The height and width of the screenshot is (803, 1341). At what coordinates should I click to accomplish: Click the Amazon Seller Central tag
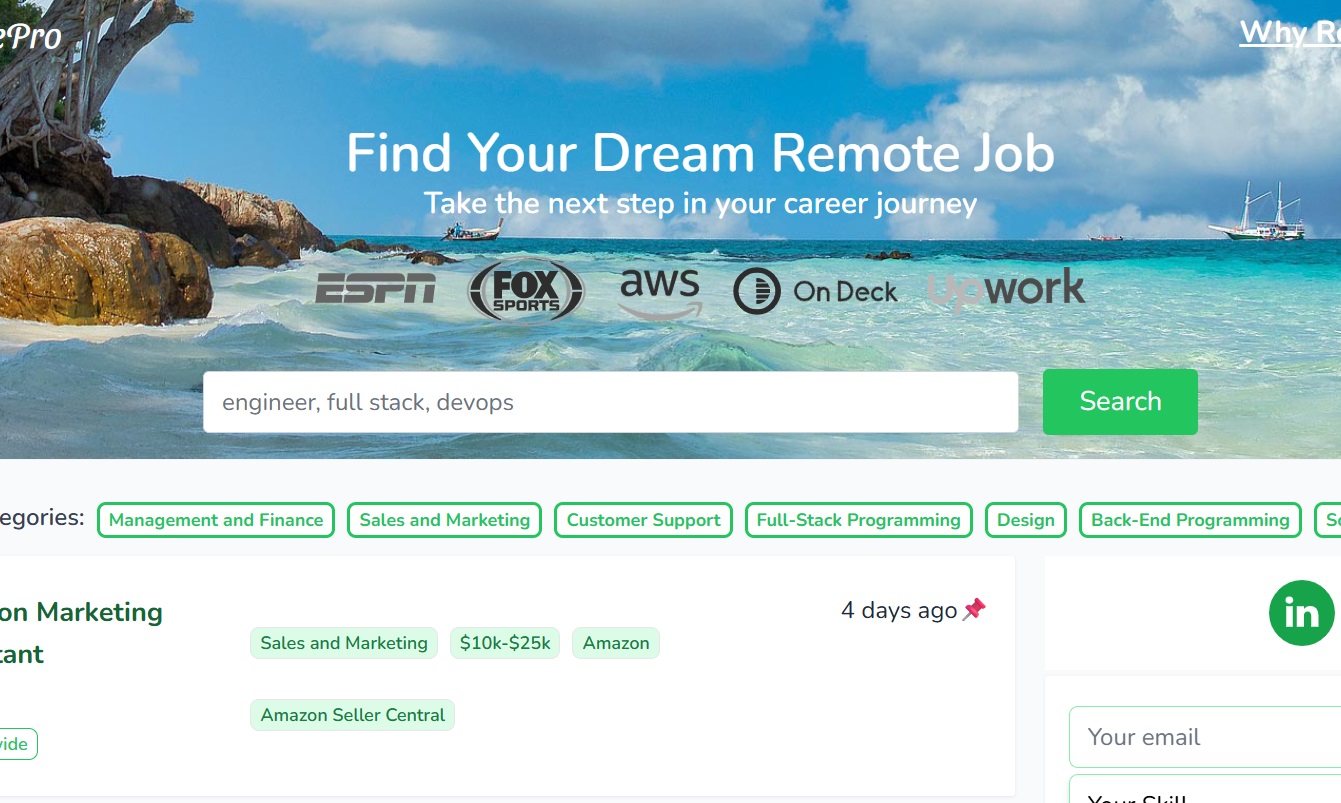[352, 715]
